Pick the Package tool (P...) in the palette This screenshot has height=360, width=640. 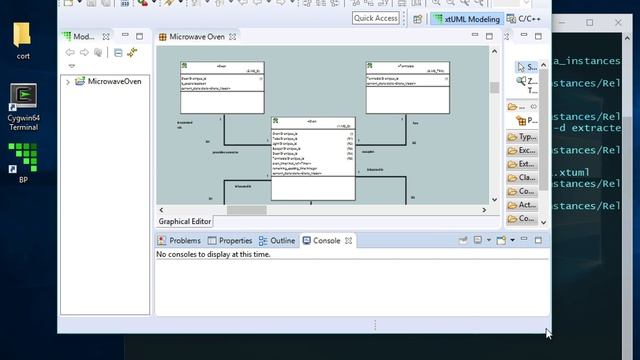[x=527, y=121]
